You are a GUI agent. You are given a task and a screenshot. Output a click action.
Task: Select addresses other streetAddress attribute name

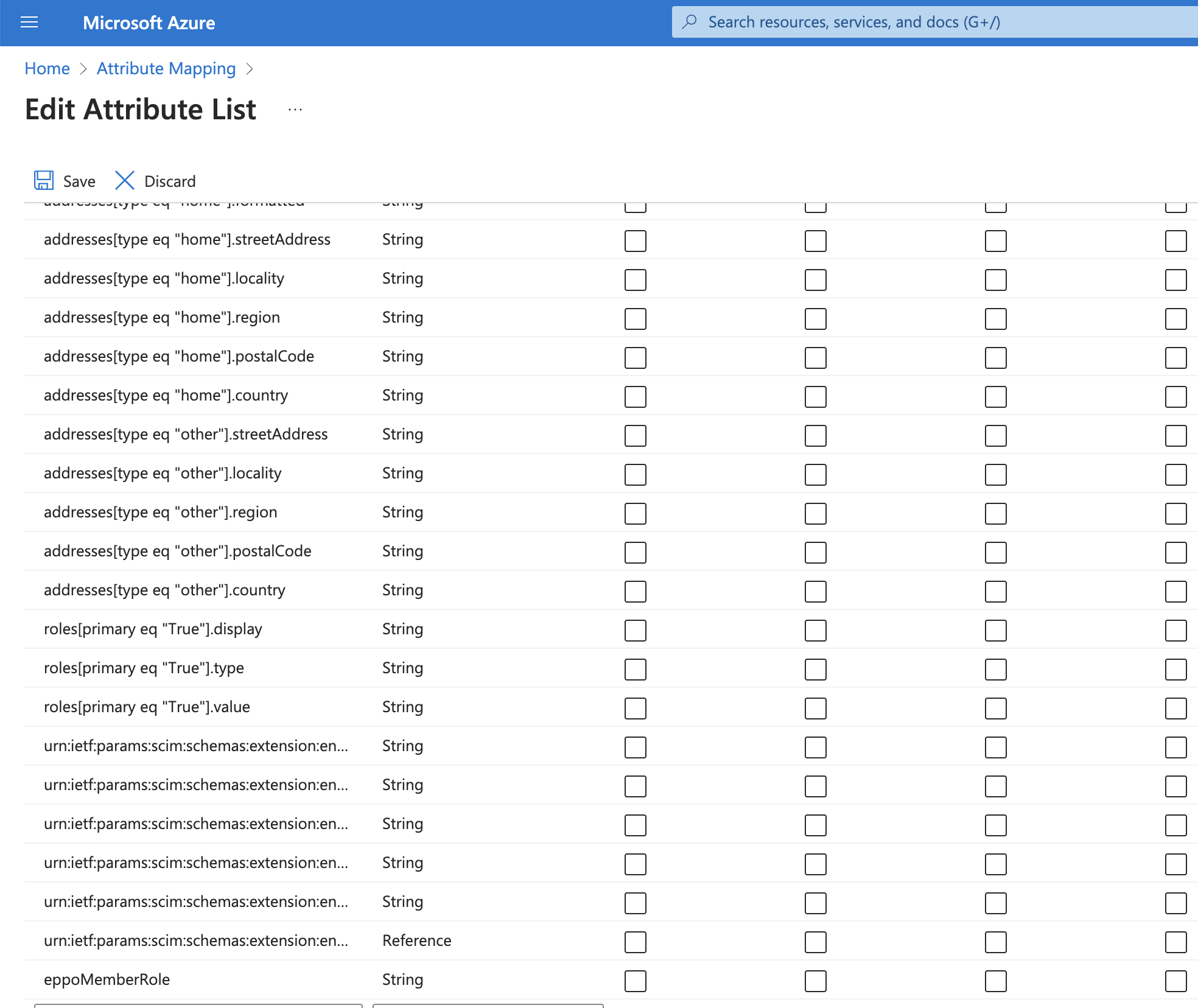point(186,434)
